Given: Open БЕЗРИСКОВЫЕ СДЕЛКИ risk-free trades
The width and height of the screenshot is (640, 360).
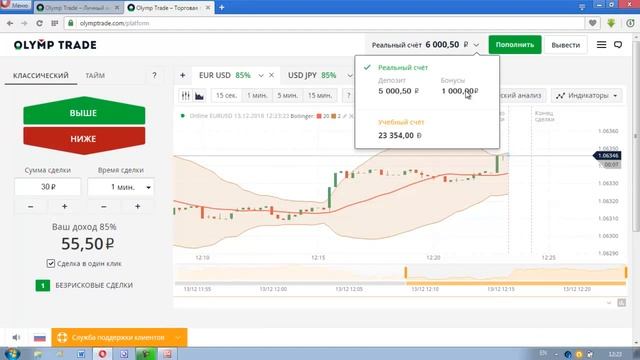Looking at the screenshot, I should 94,285.
